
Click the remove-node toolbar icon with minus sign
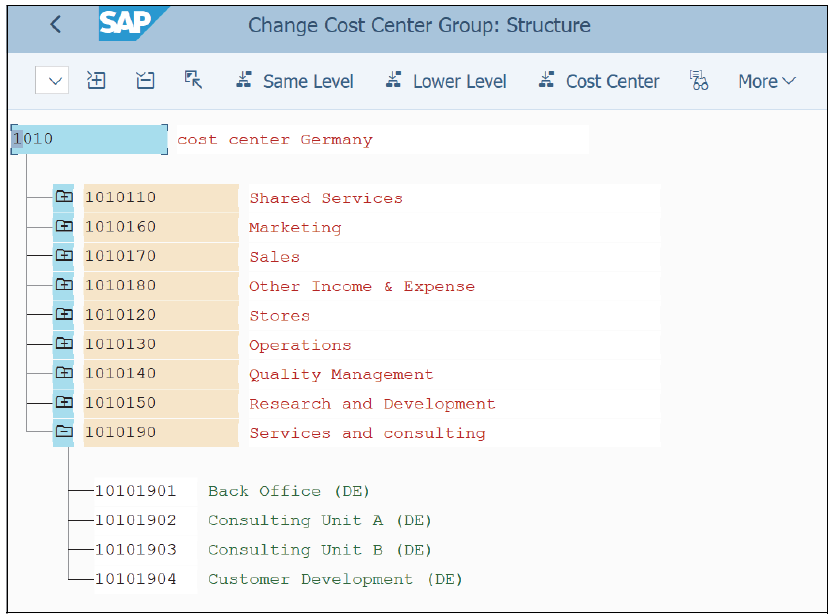pos(144,80)
